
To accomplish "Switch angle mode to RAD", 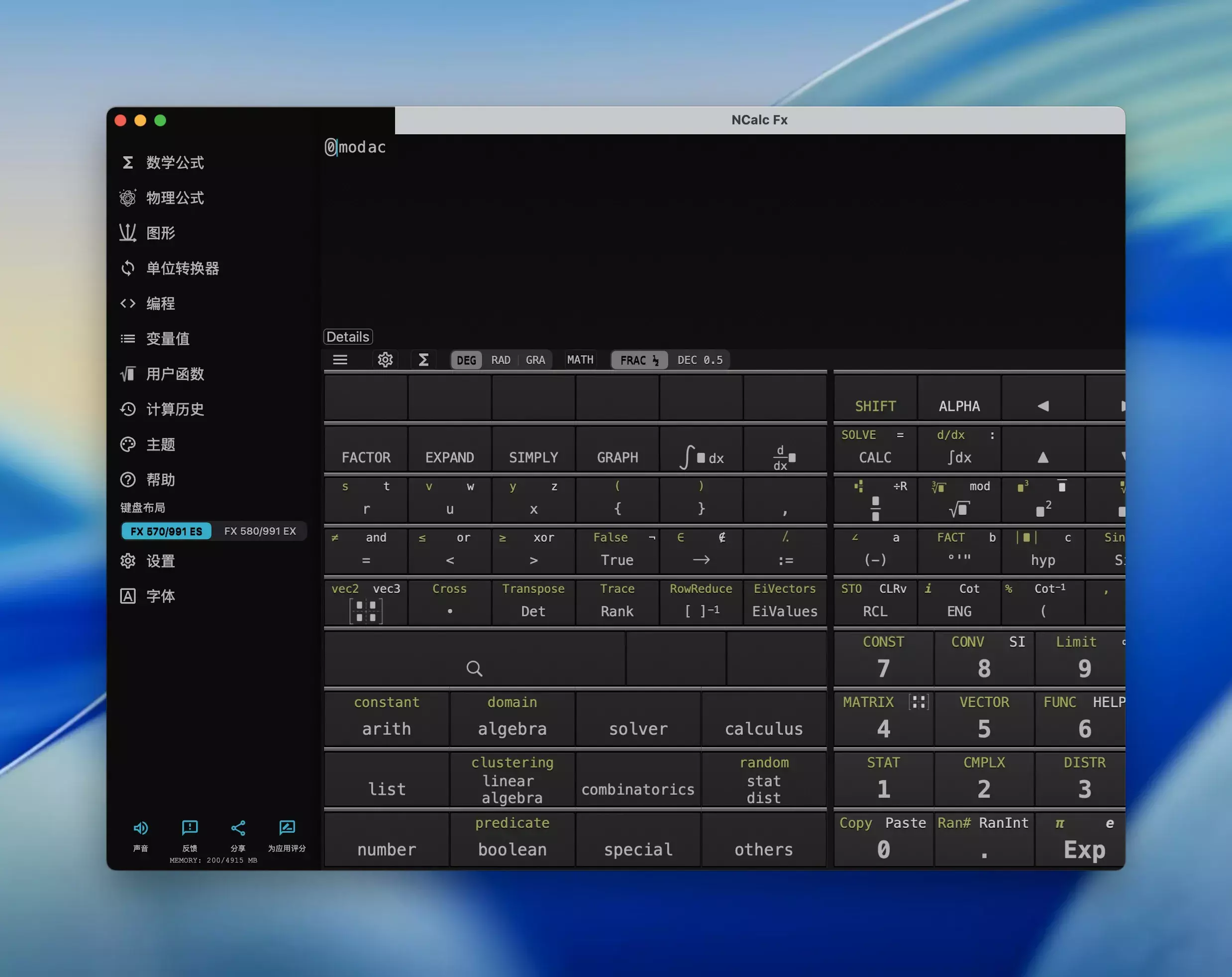I will click(501, 360).
